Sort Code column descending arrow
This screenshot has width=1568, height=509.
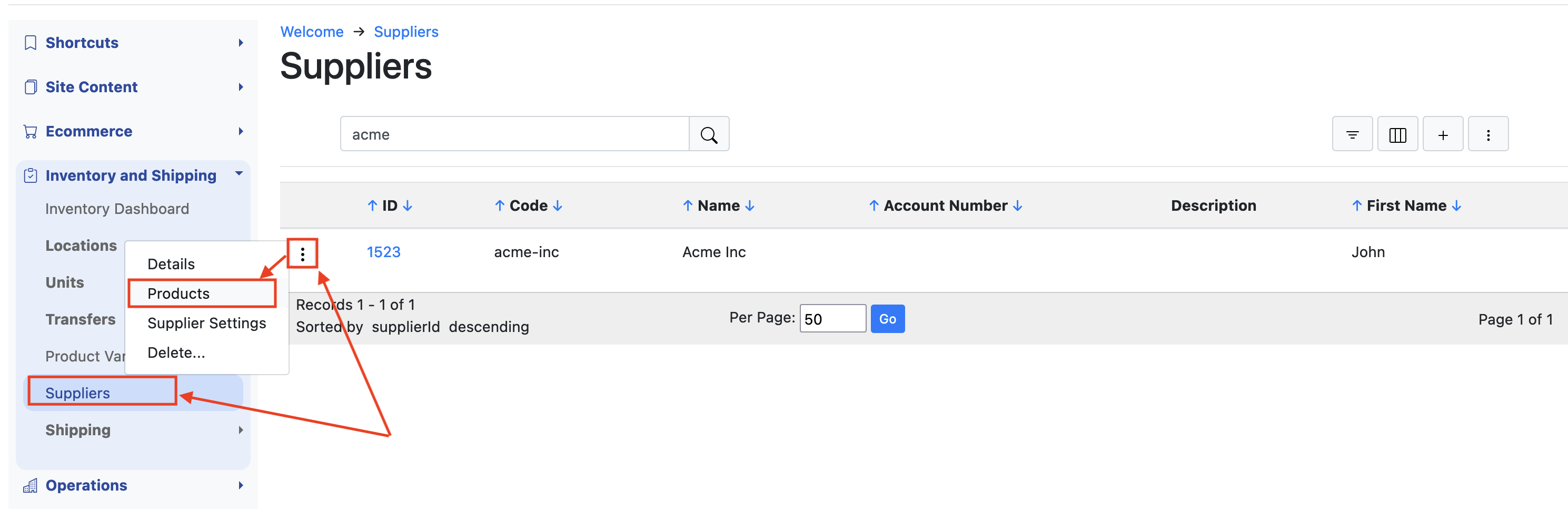(x=558, y=206)
